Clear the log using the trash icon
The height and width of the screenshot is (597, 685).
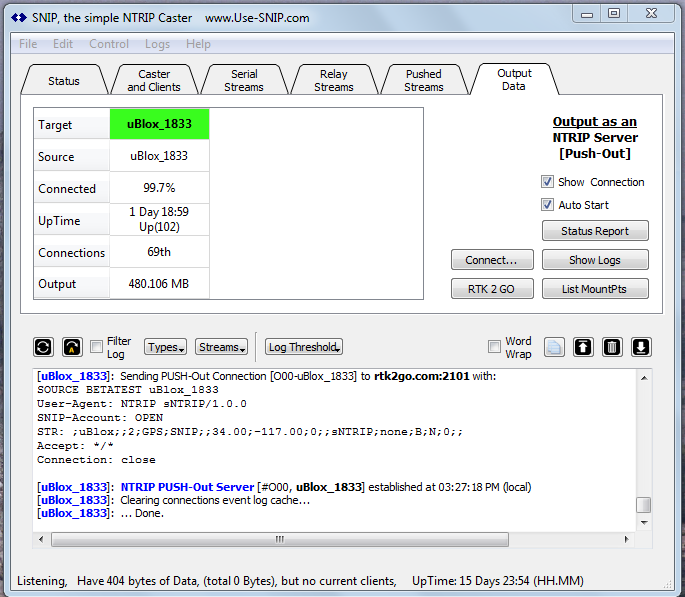point(612,347)
